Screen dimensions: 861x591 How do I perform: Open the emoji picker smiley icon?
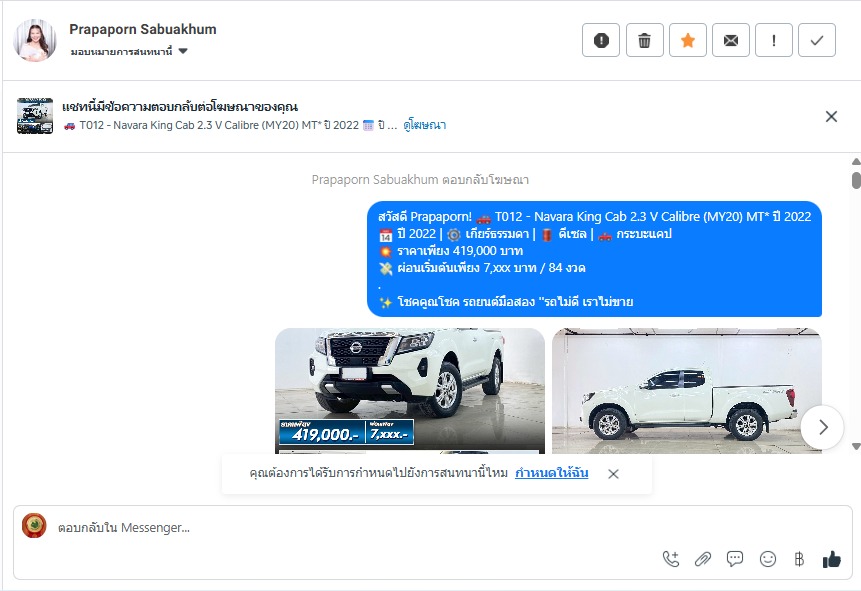pyautogui.click(x=768, y=559)
